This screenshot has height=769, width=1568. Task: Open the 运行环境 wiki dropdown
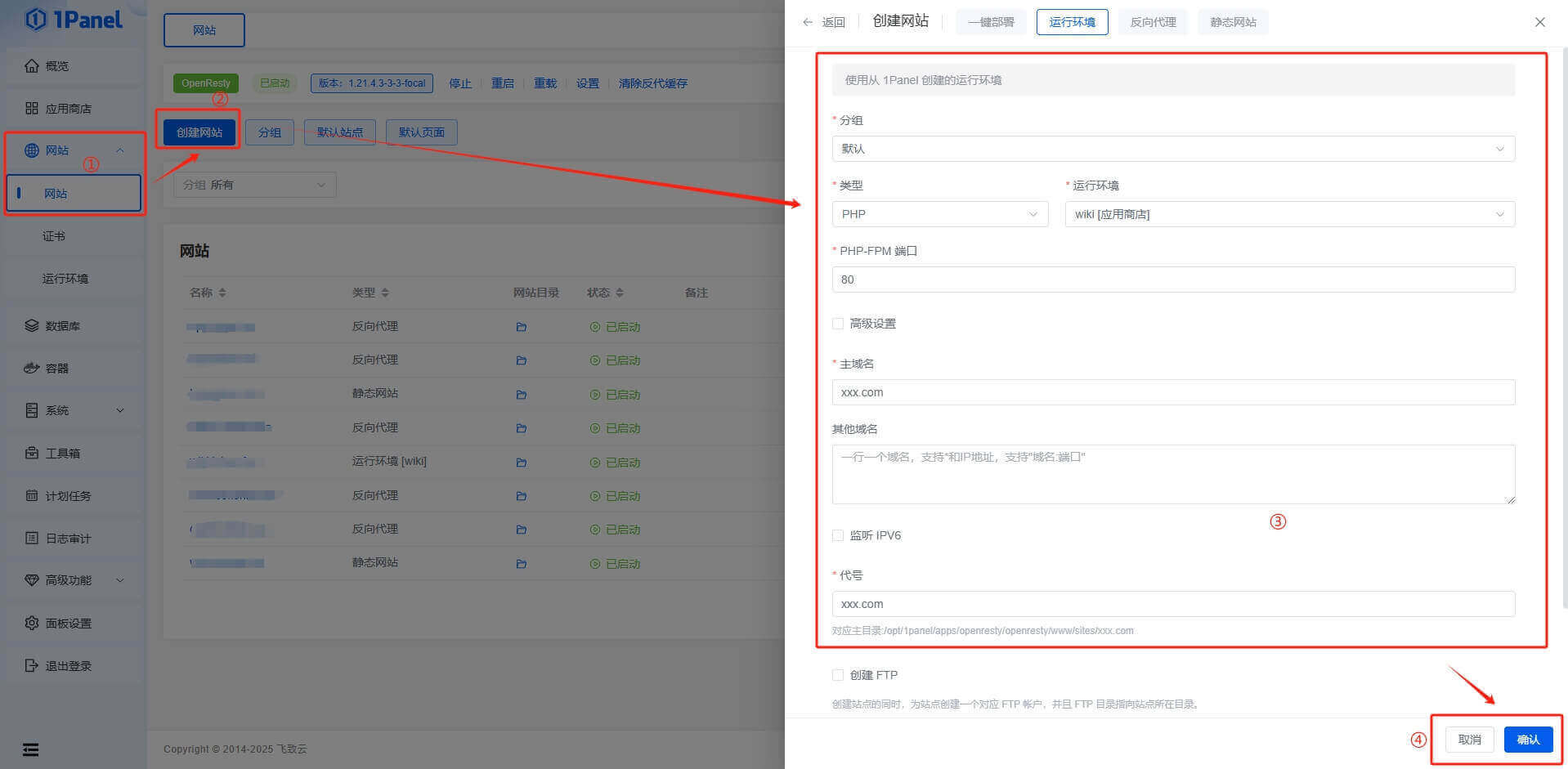point(1288,214)
